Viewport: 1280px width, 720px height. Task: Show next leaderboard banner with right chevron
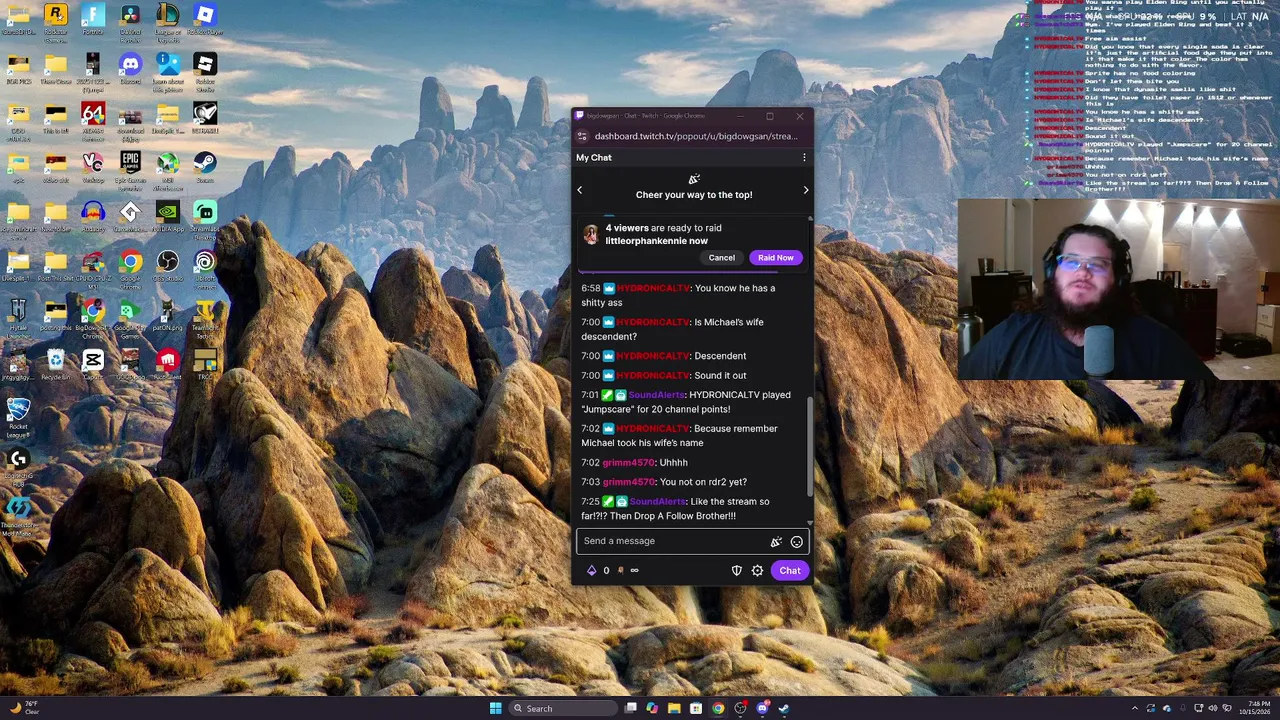click(806, 190)
